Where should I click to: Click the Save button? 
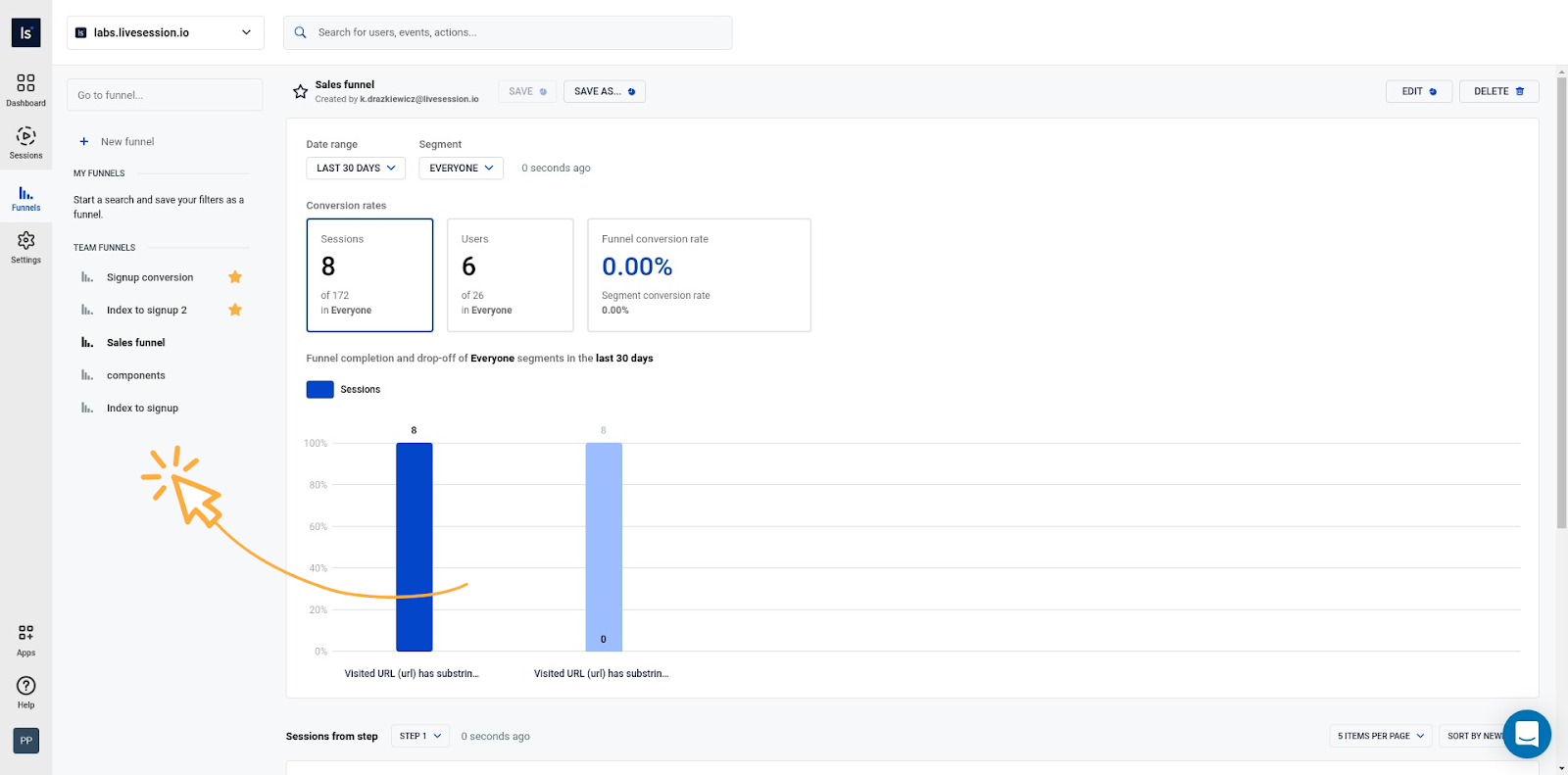pos(527,91)
